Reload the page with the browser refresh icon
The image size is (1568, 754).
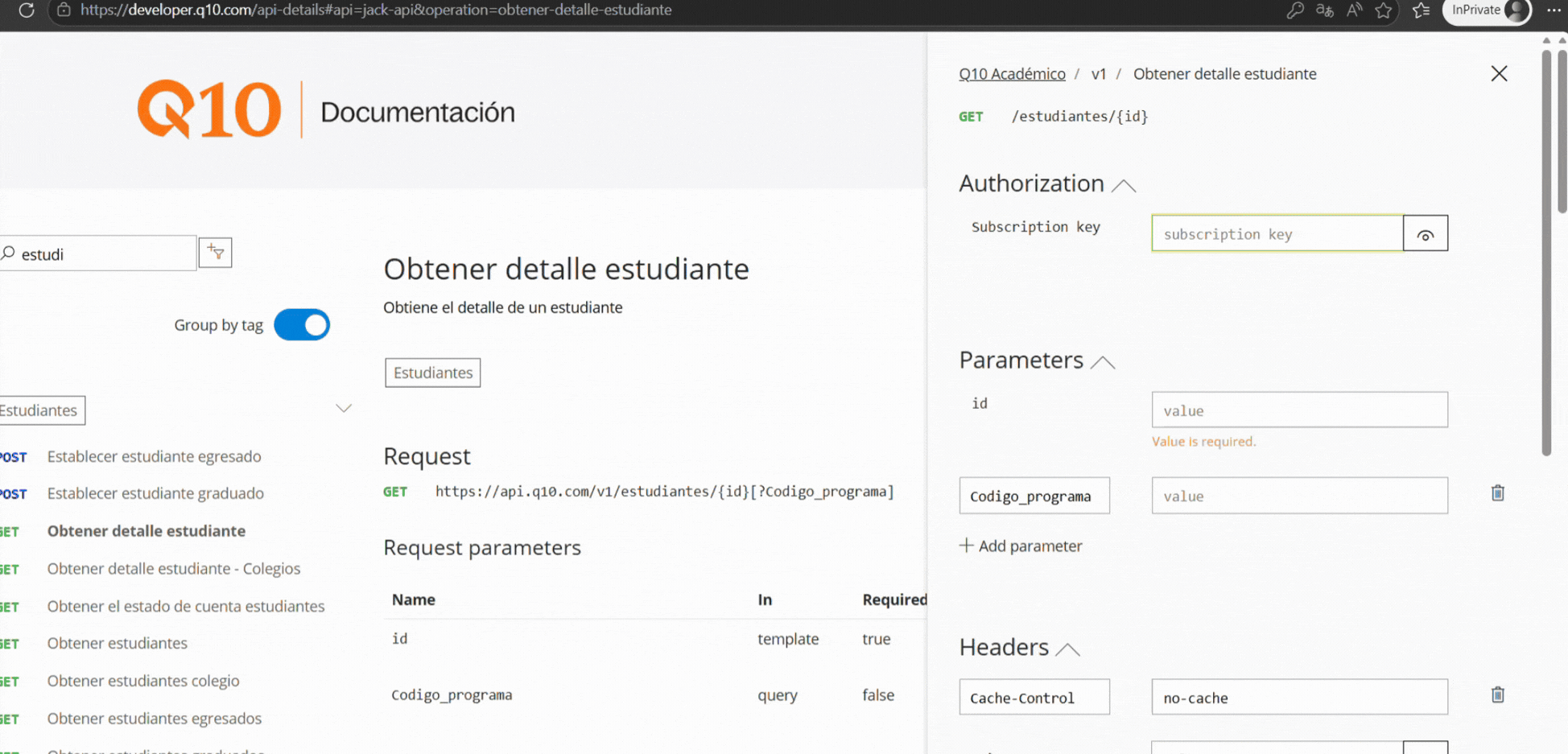[x=27, y=10]
